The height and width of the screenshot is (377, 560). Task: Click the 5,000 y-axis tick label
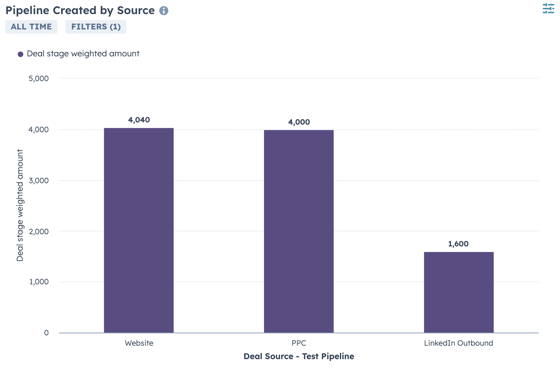pos(39,79)
